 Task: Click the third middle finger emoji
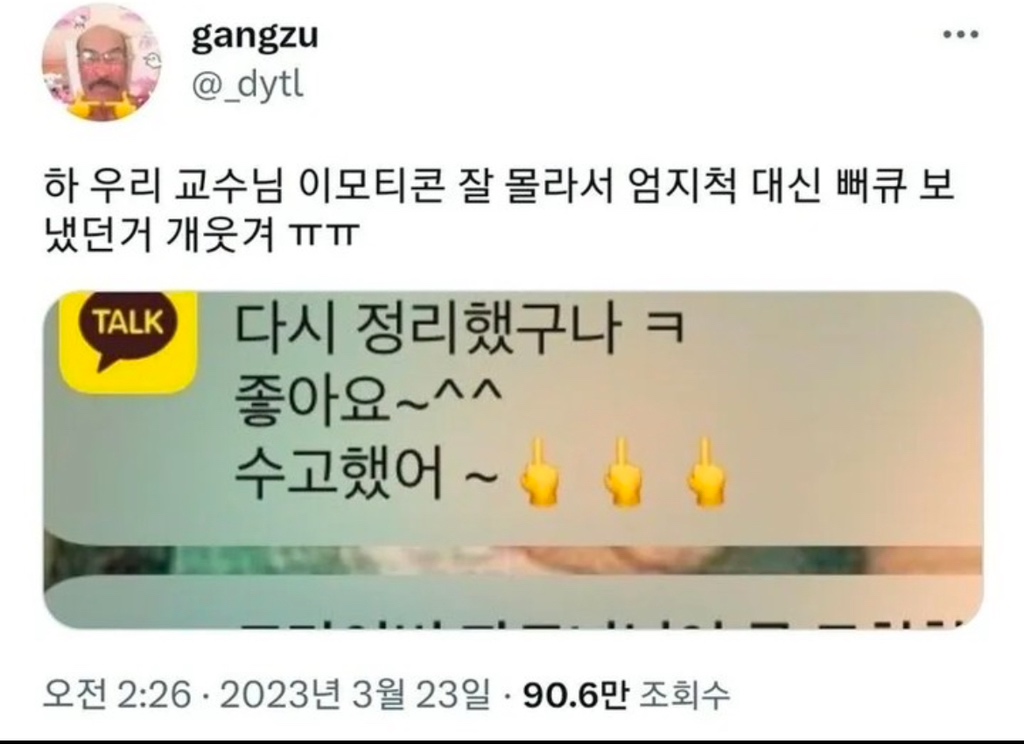[705, 472]
